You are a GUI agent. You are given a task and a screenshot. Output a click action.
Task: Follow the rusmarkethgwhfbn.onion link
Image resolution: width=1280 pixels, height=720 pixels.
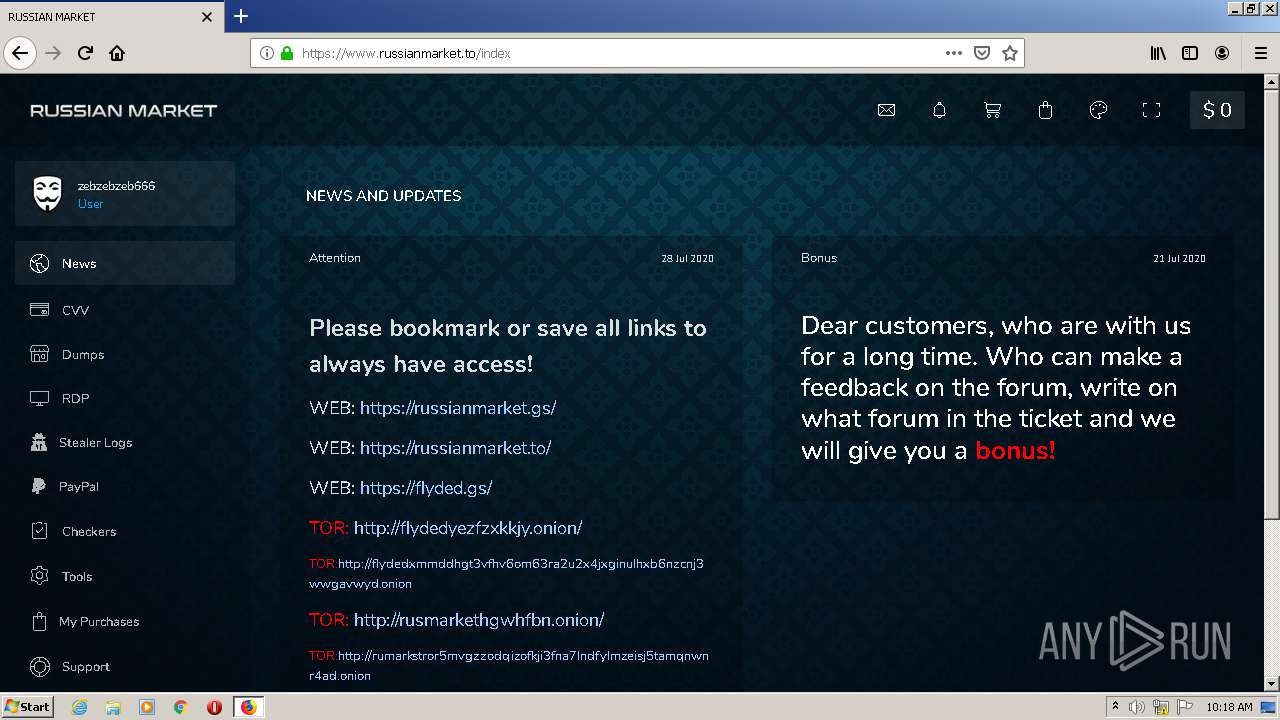coord(479,620)
